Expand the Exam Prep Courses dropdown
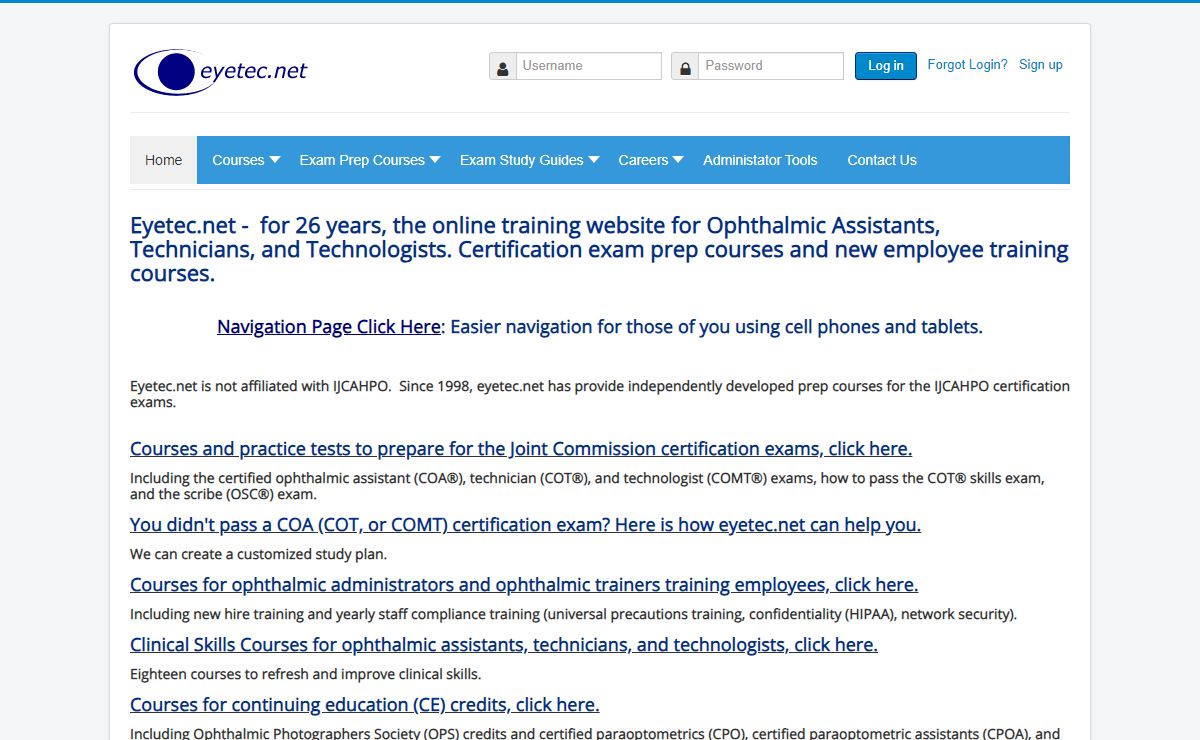The width and height of the screenshot is (1200, 740). (x=369, y=160)
